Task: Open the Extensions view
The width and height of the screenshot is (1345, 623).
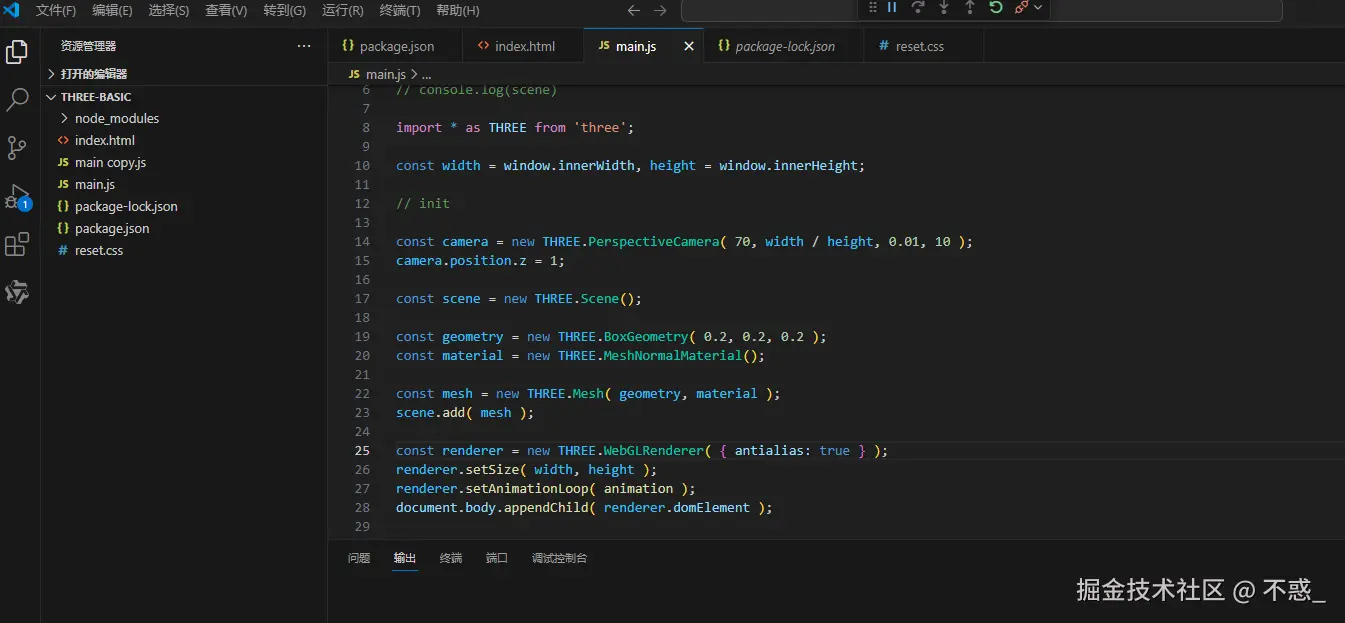Action: pos(17,245)
